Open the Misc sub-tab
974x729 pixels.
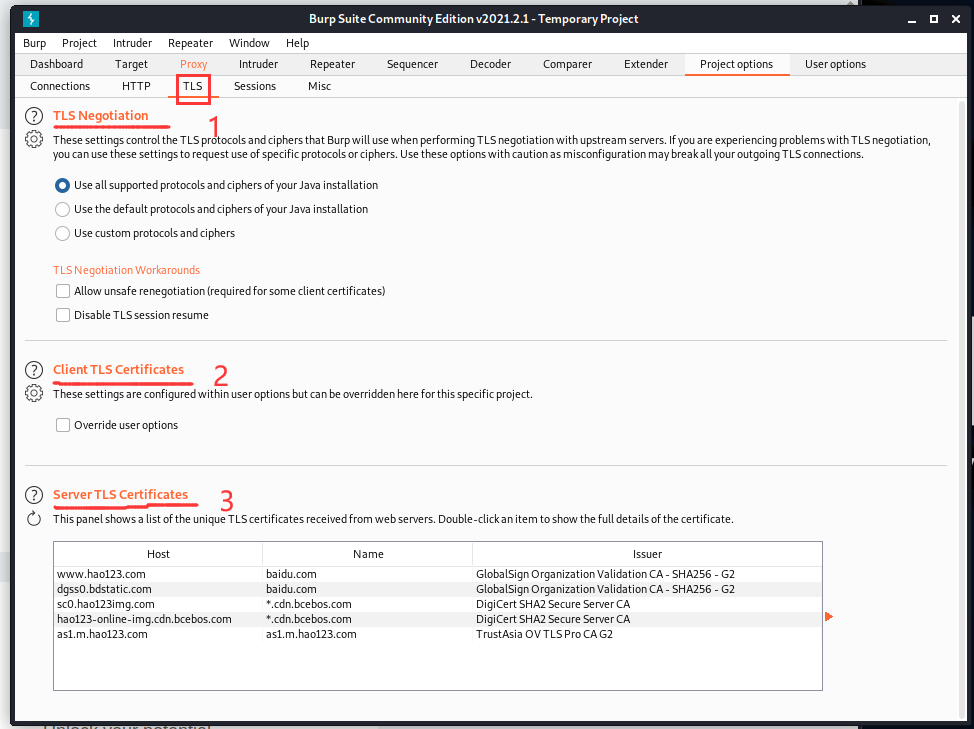[x=319, y=86]
